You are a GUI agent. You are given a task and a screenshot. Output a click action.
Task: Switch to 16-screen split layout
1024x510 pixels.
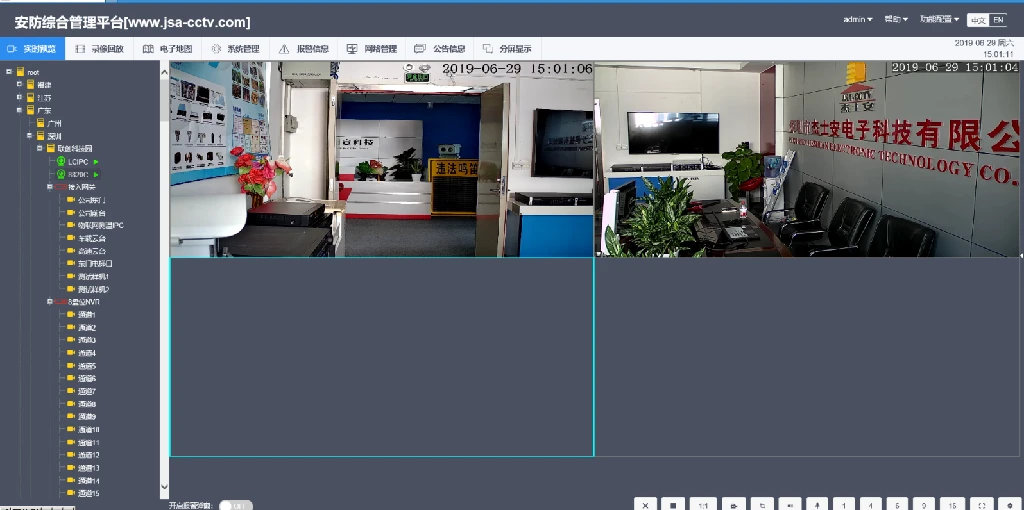pyautogui.click(x=952, y=505)
